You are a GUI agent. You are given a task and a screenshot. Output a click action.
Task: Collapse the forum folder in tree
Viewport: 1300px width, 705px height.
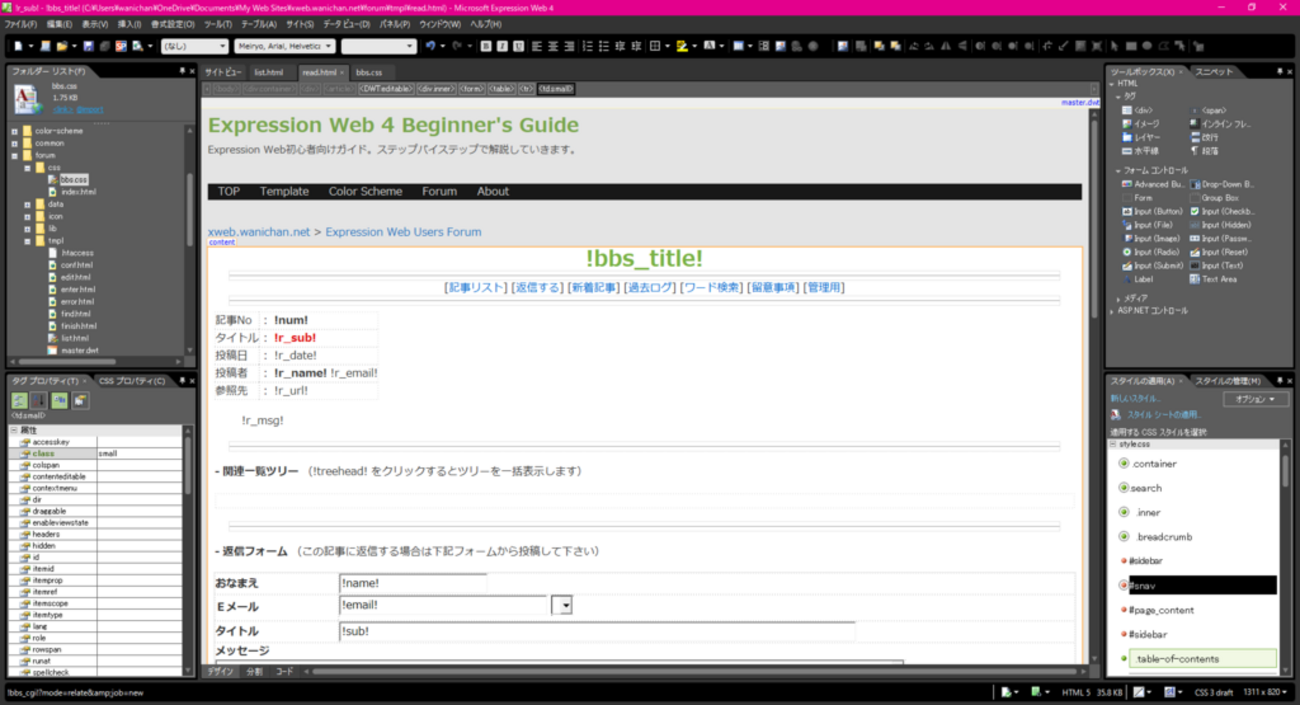[14, 155]
